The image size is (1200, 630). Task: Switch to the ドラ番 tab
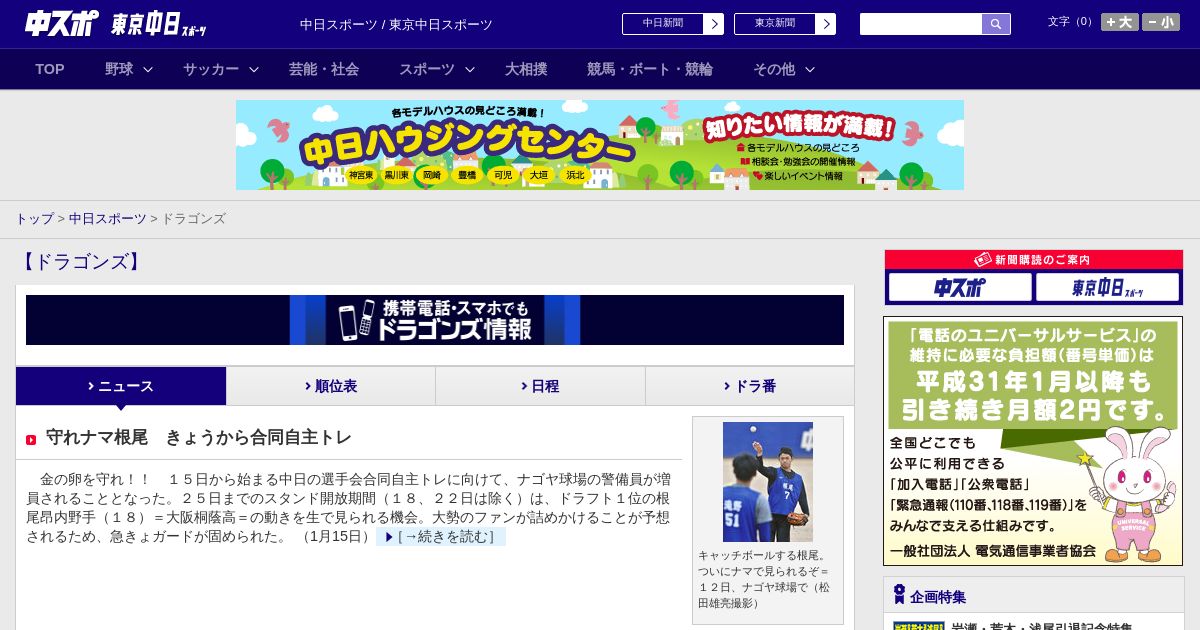coord(750,386)
